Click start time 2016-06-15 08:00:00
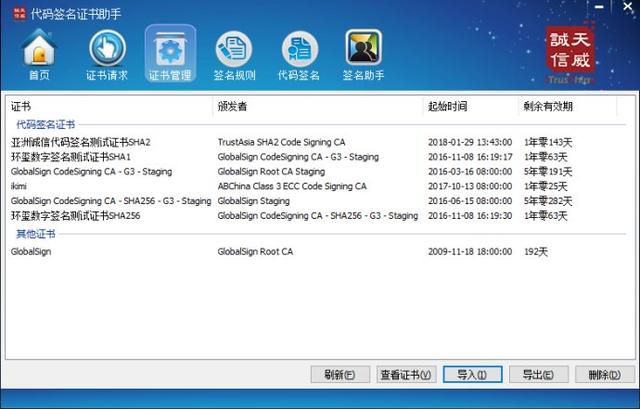The image size is (640, 409). coord(470,201)
